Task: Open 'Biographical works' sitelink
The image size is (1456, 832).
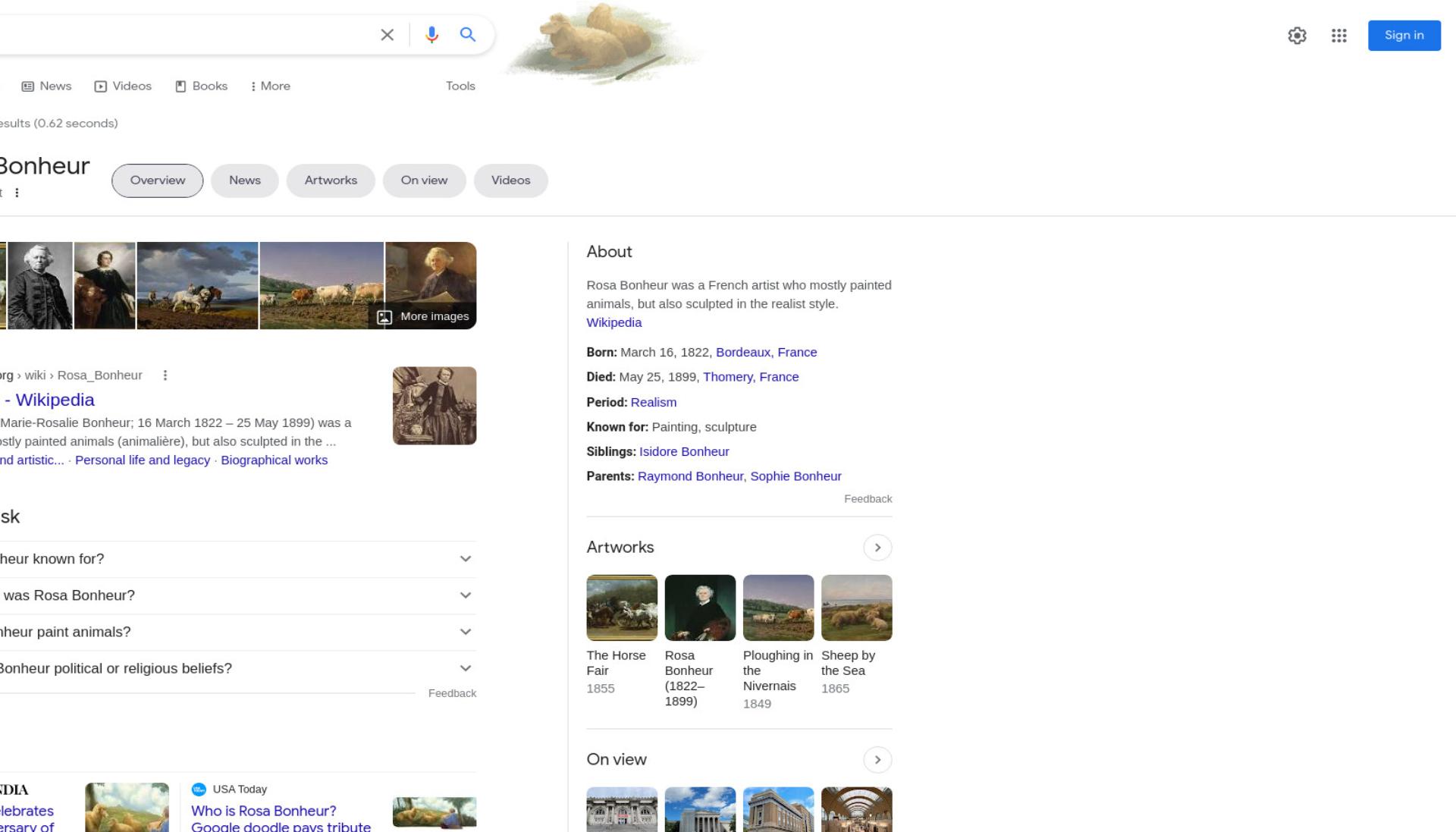Action: pyautogui.click(x=275, y=460)
